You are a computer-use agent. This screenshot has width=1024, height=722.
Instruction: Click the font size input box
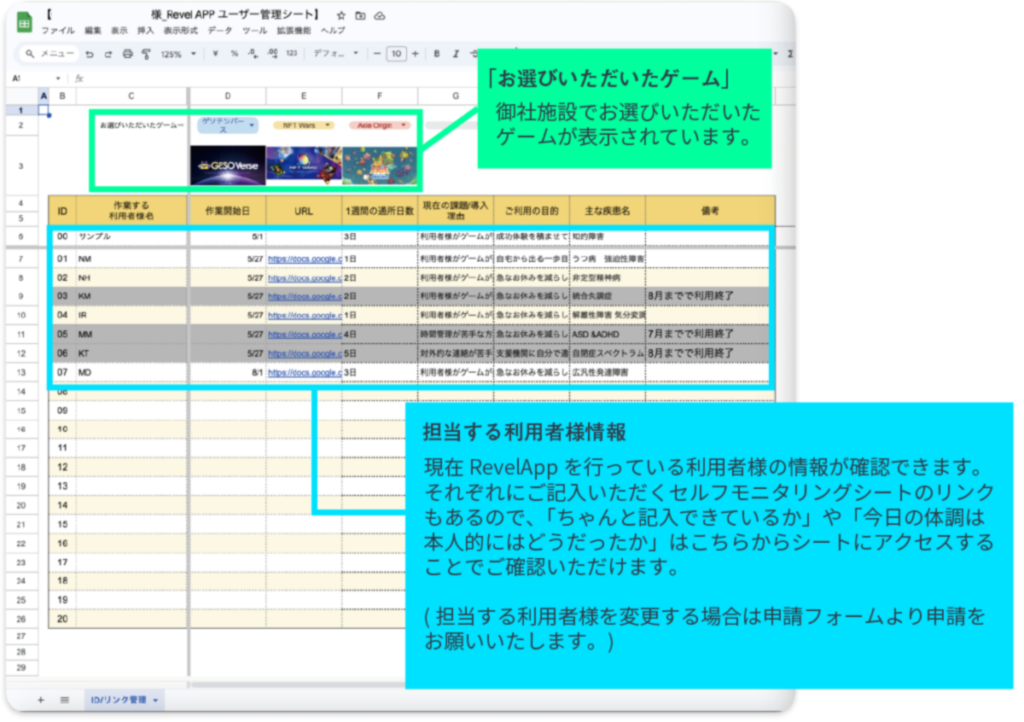(x=396, y=54)
